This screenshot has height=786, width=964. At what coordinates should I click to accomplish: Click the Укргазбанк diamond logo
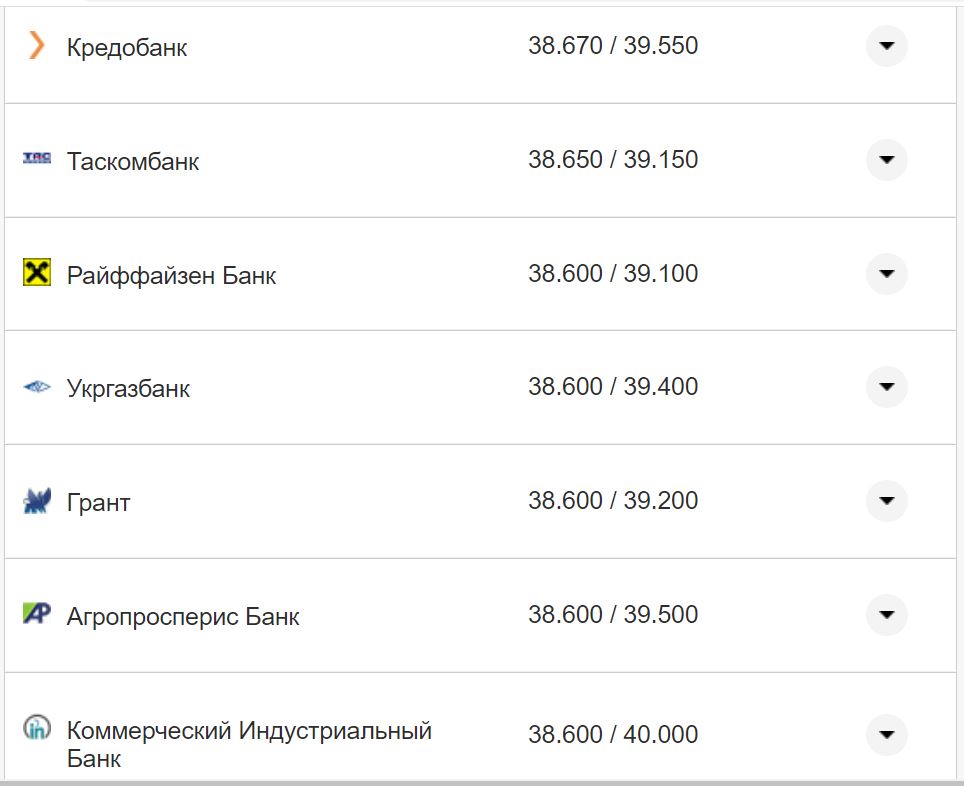pos(37,387)
